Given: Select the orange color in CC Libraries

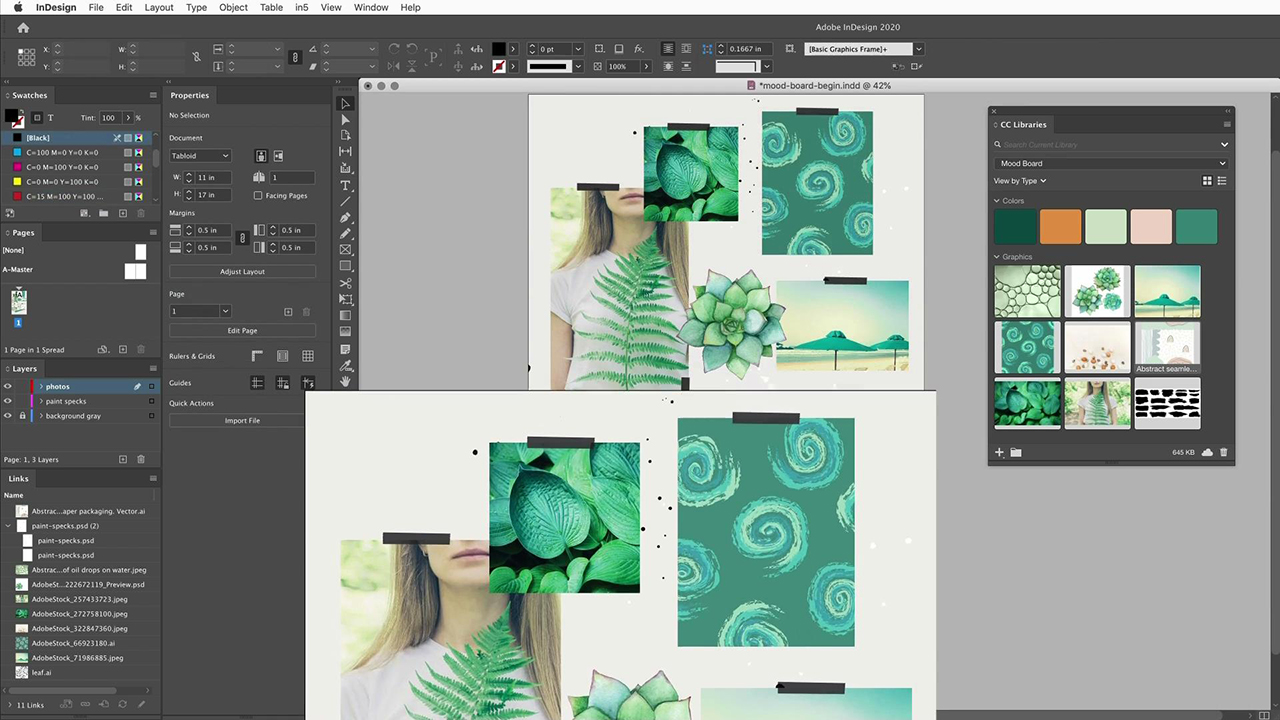Looking at the screenshot, I should [x=1060, y=227].
